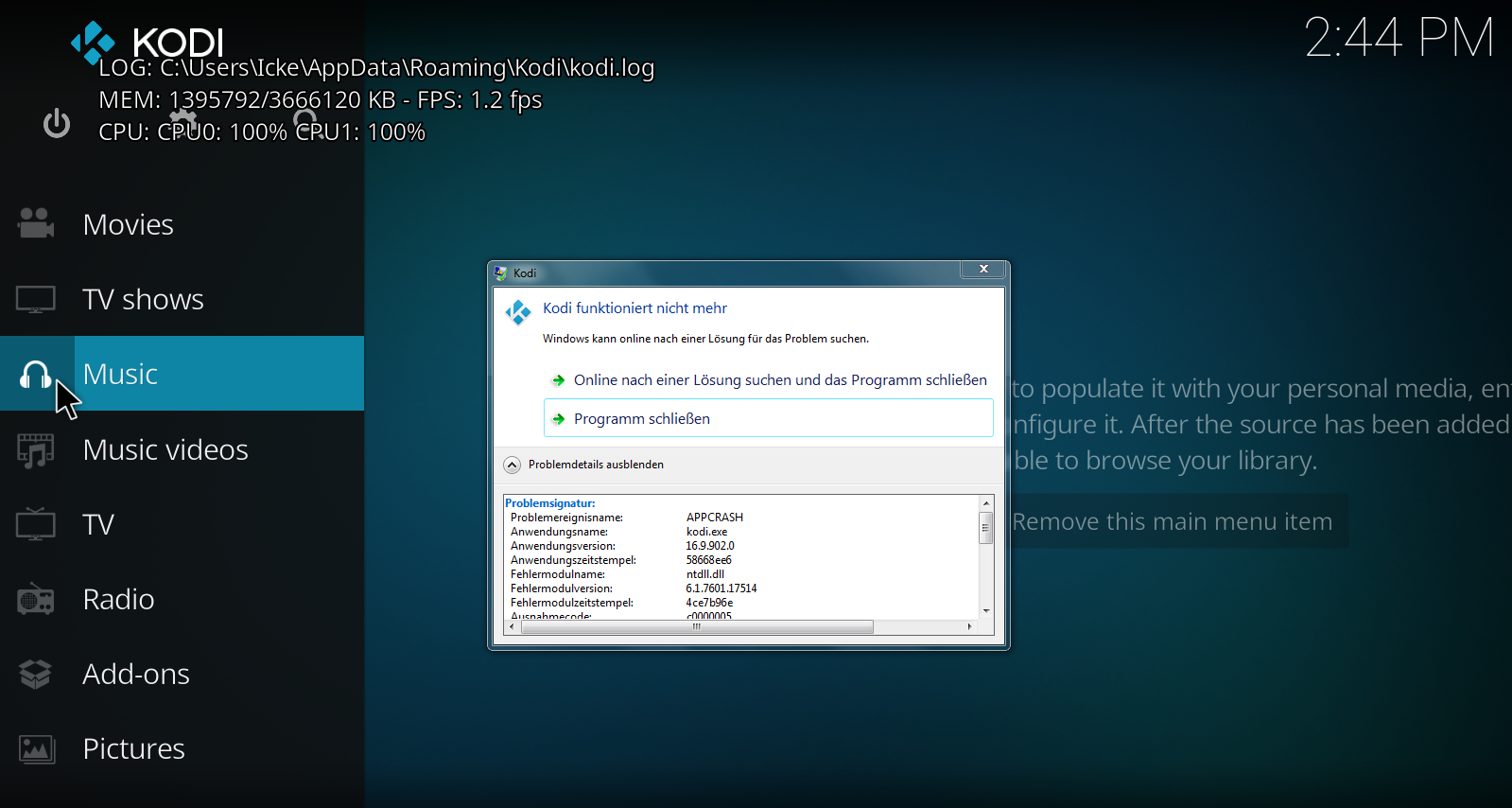Click the 'Anwendungszeitstempel:' label
1512x808 pixels.
pos(574,560)
